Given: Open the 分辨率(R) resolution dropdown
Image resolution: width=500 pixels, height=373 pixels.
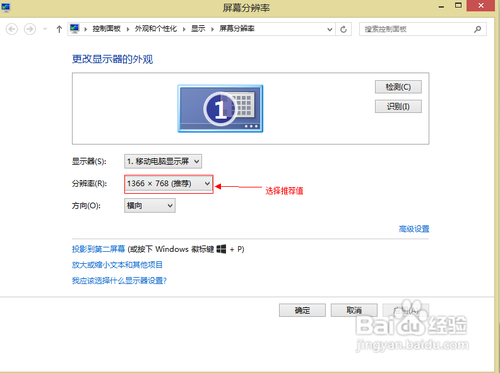Looking at the screenshot, I should pos(169,184).
